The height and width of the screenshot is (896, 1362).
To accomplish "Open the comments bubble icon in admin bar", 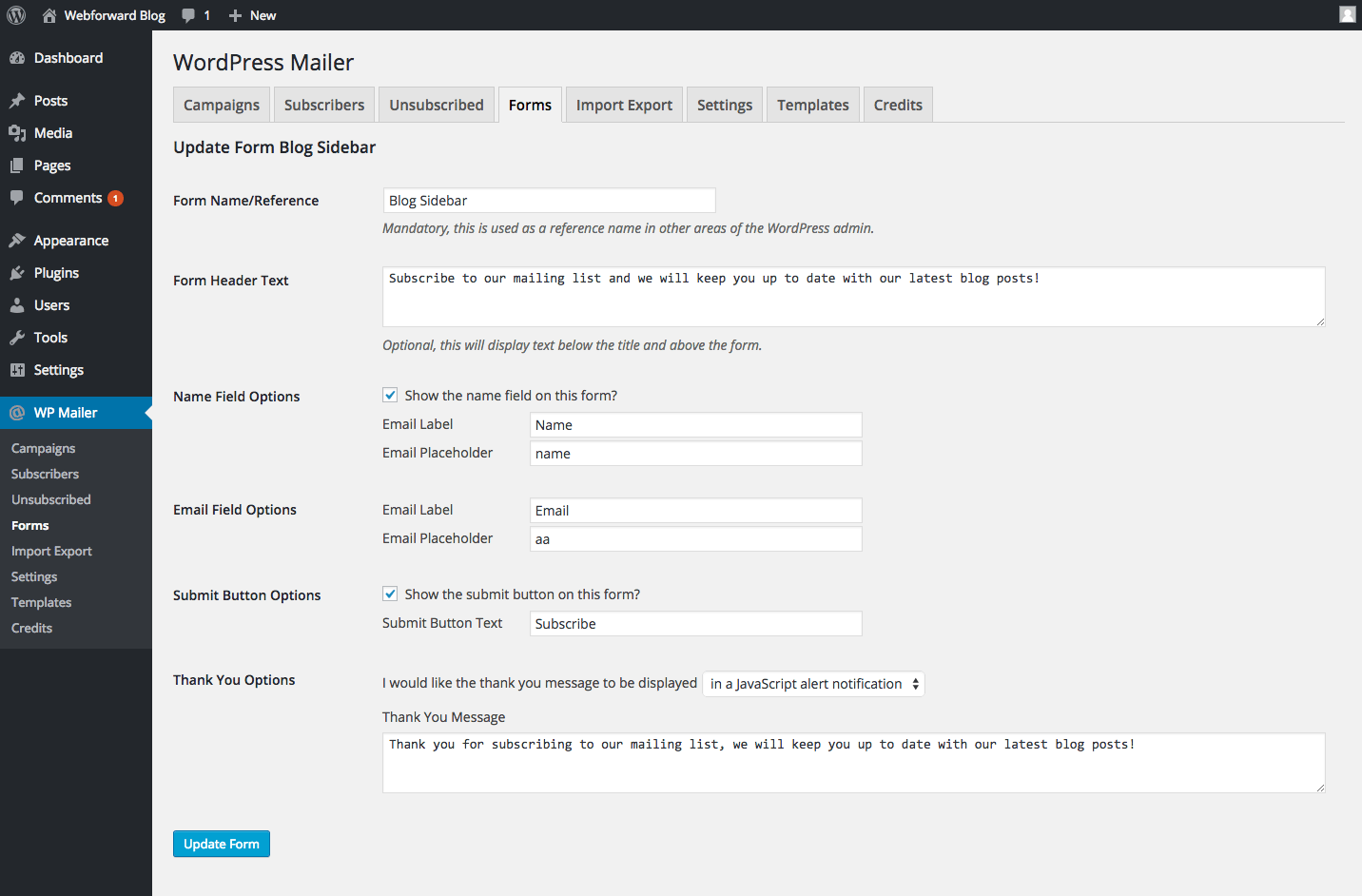I will click(x=188, y=15).
